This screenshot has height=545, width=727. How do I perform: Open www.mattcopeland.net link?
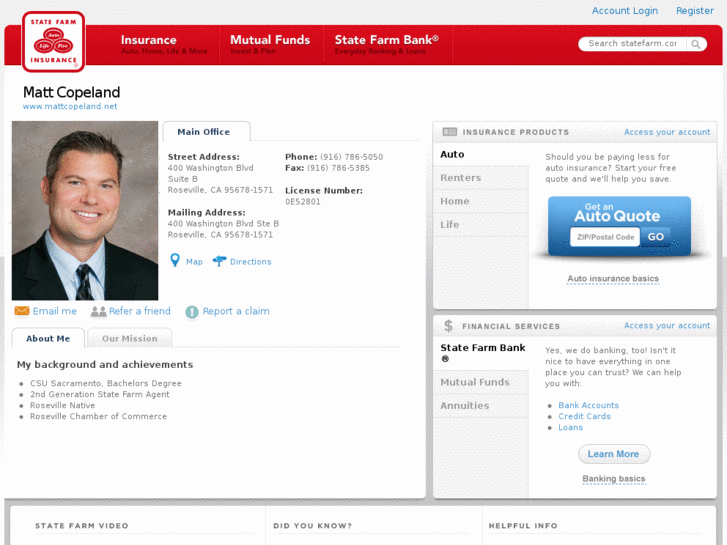tap(70, 106)
